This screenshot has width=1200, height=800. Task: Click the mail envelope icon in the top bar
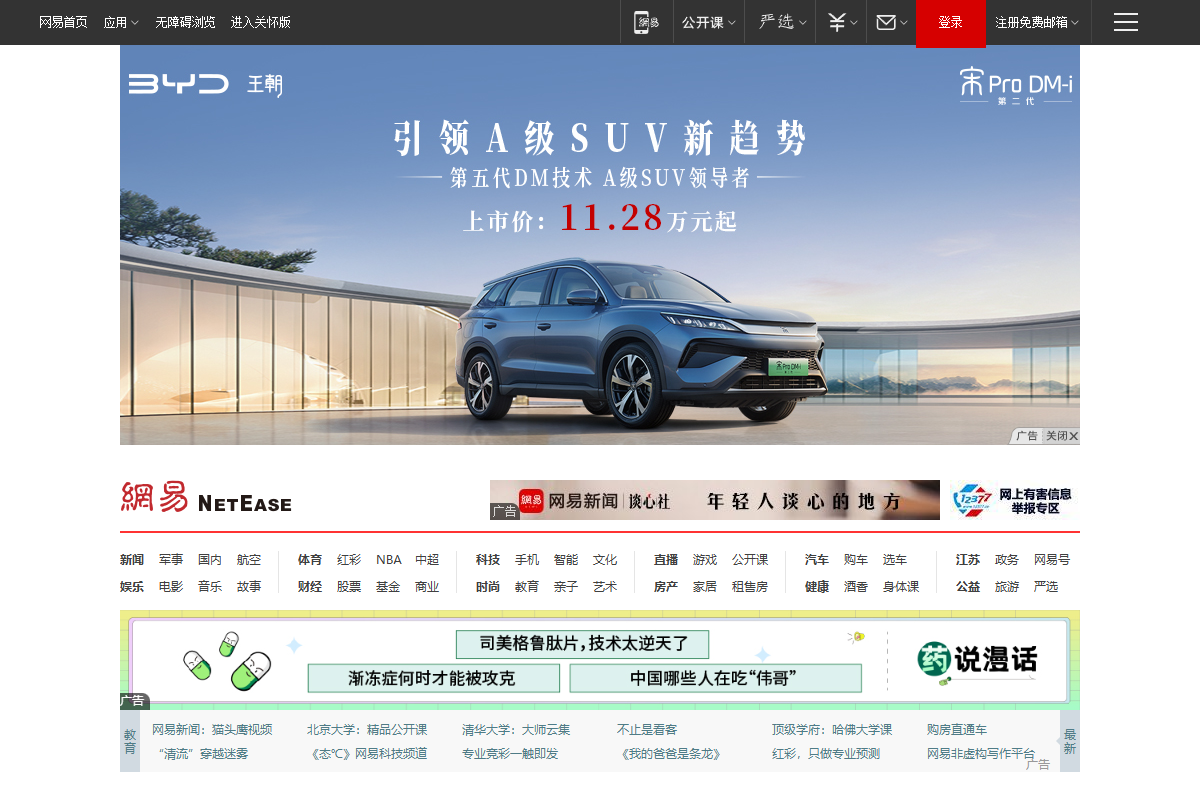888,22
